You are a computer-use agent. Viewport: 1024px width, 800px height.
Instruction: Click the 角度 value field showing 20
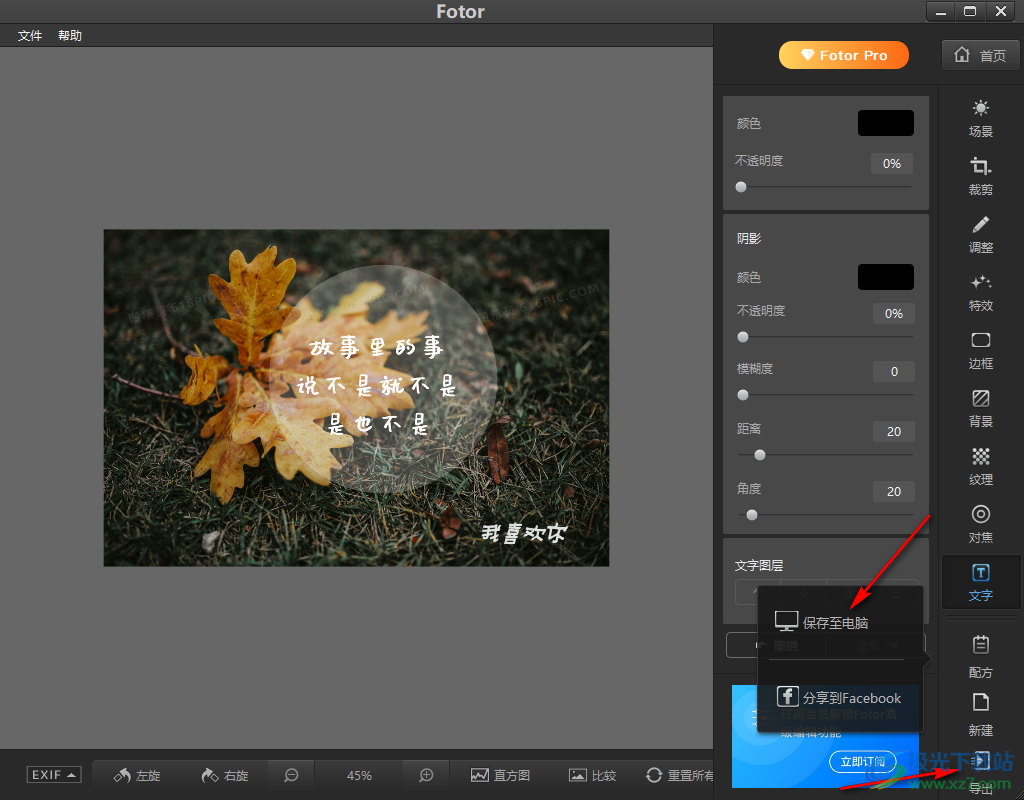click(x=893, y=492)
